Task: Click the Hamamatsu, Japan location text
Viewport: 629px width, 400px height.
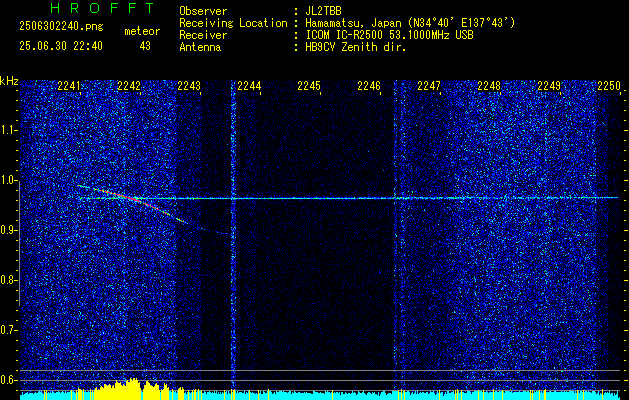Action: pyautogui.click(x=410, y=23)
